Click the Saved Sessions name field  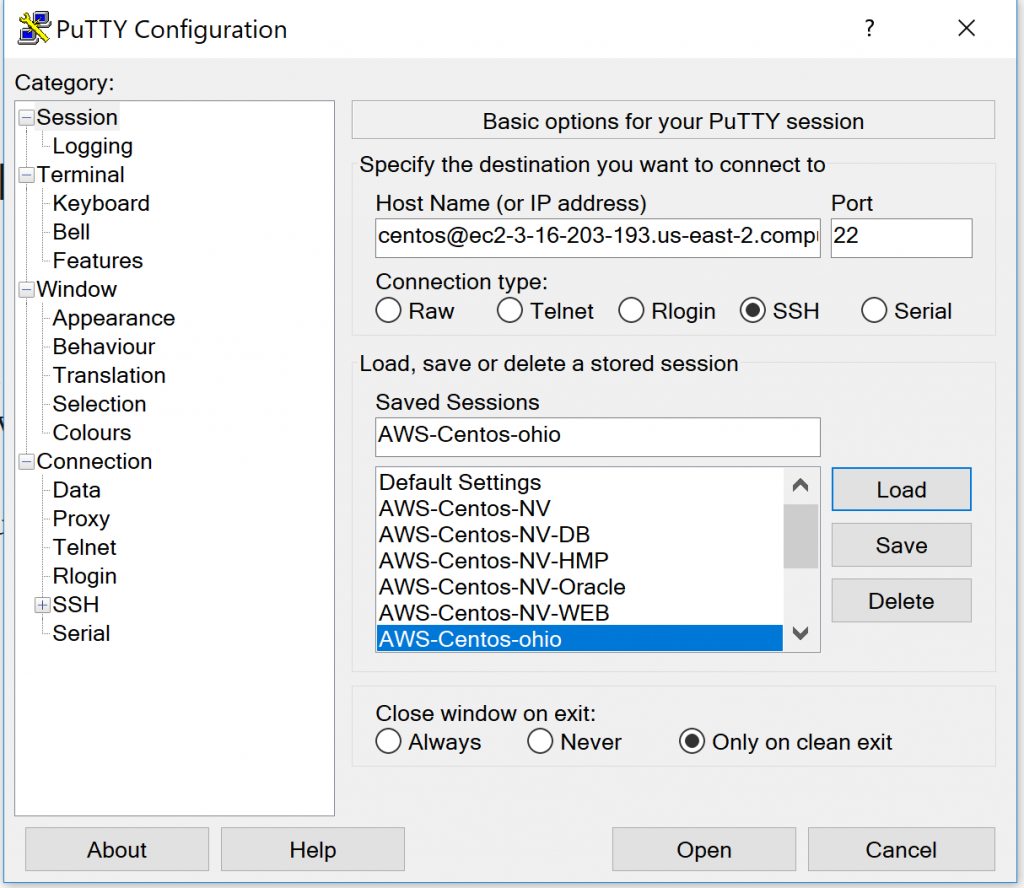coord(598,437)
